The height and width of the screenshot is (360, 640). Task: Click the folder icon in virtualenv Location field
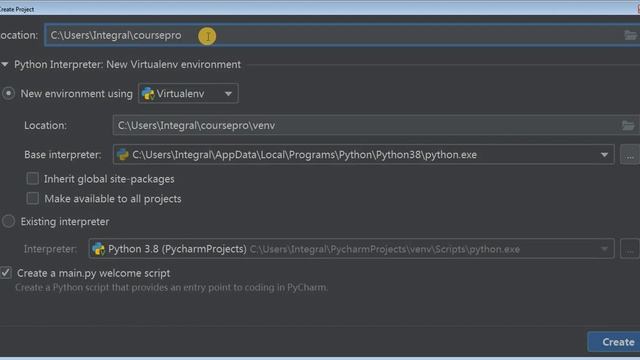click(628, 125)
